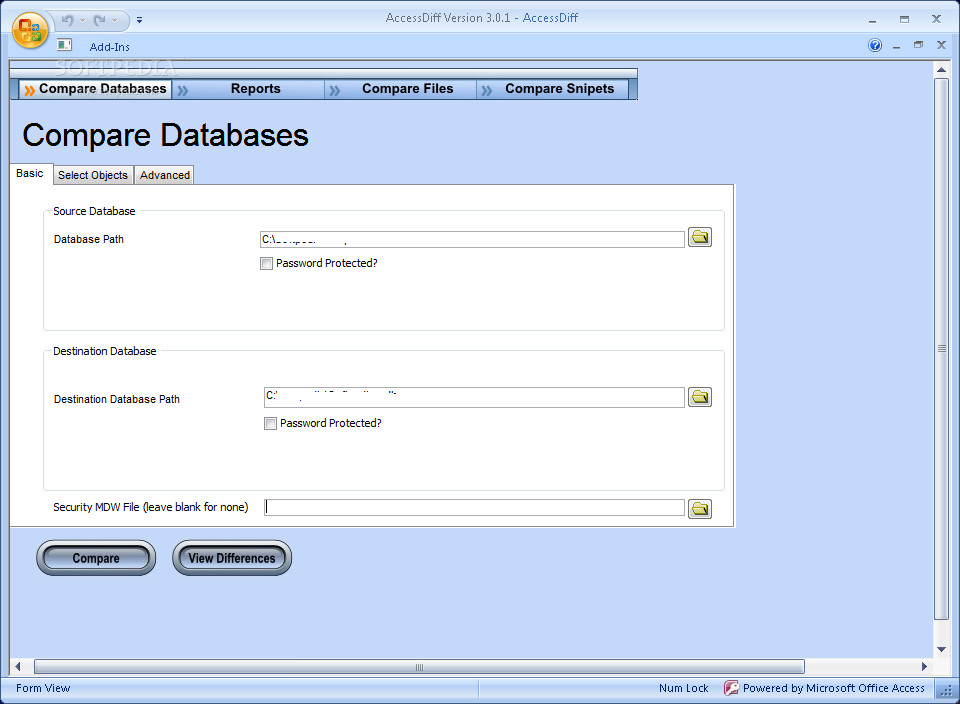960x704 pixels.
Task: Click the Destination Database Path field
Action: tap(474, 397)
